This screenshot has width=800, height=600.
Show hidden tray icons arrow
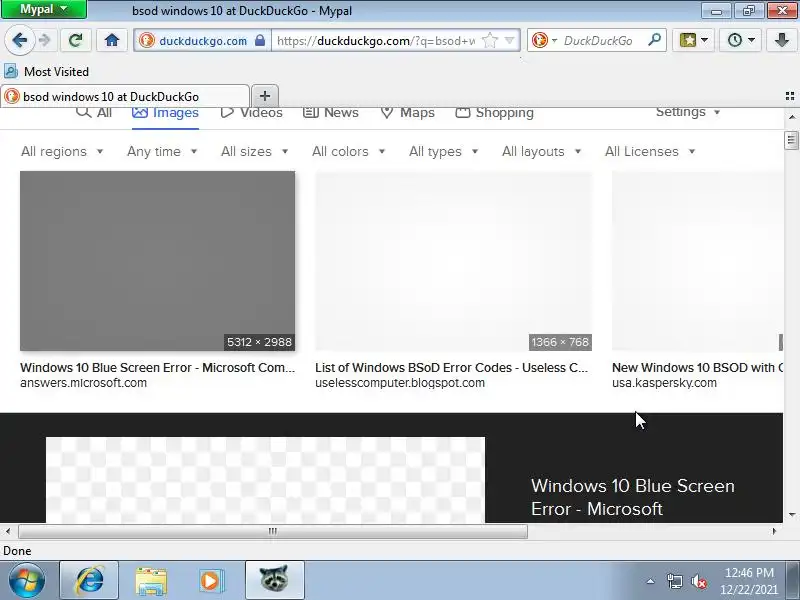tap(651, 581)
